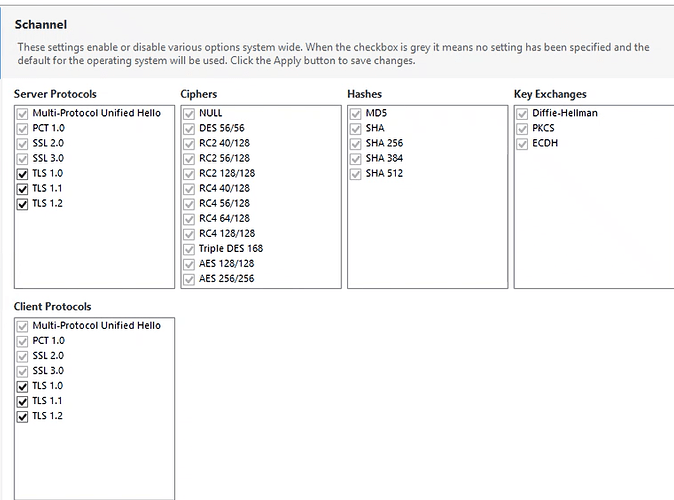Enable the AES 256/256 cipher
Screen dimensions: 674x500
click(x=190, y=279)
